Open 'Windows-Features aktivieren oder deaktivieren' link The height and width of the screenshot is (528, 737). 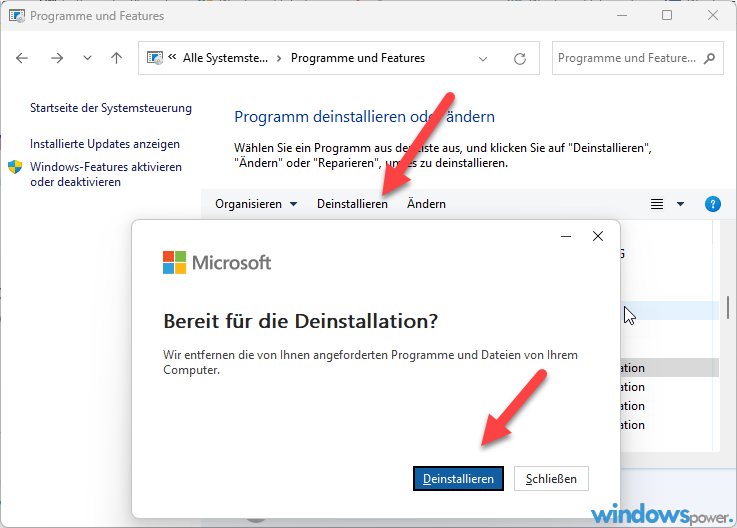(x=106, y=174)
